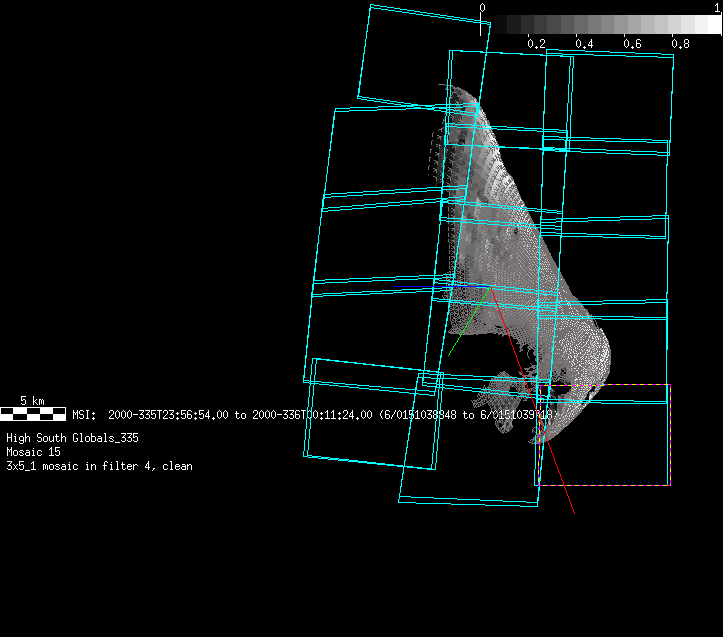Click the Mosaic 15 label
This screenshot has height=637, width=723.
[33, 452]
